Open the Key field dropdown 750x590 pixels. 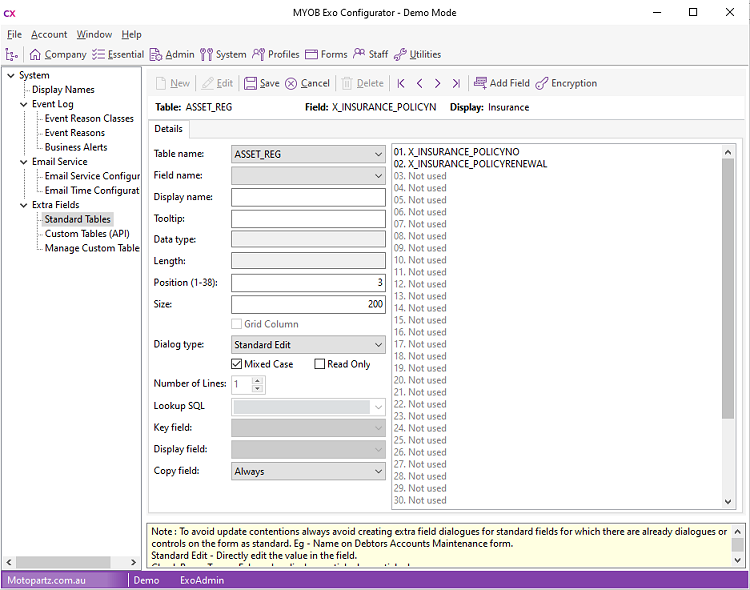pos(378,428)
